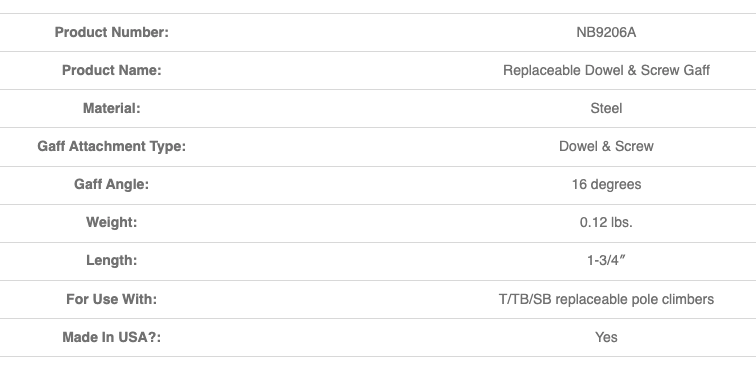Select the For Use With label
This screenshot has height=369, width=756.
coord(111,299)
